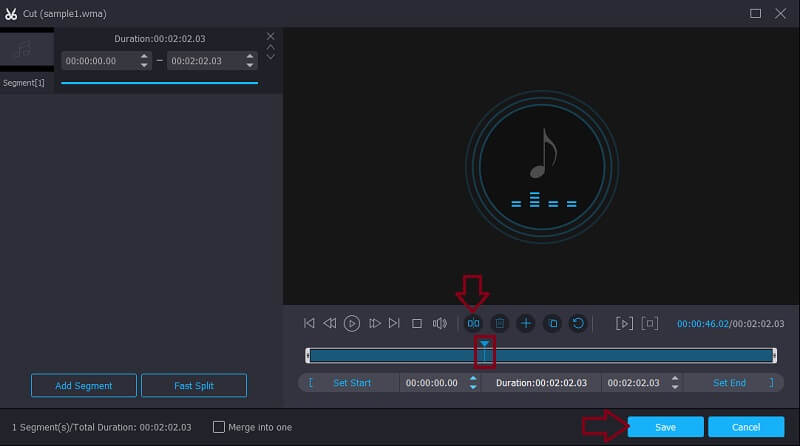Add a segment with the plus icon
Viewport: 800px width, 446px height.
(526, 323)
